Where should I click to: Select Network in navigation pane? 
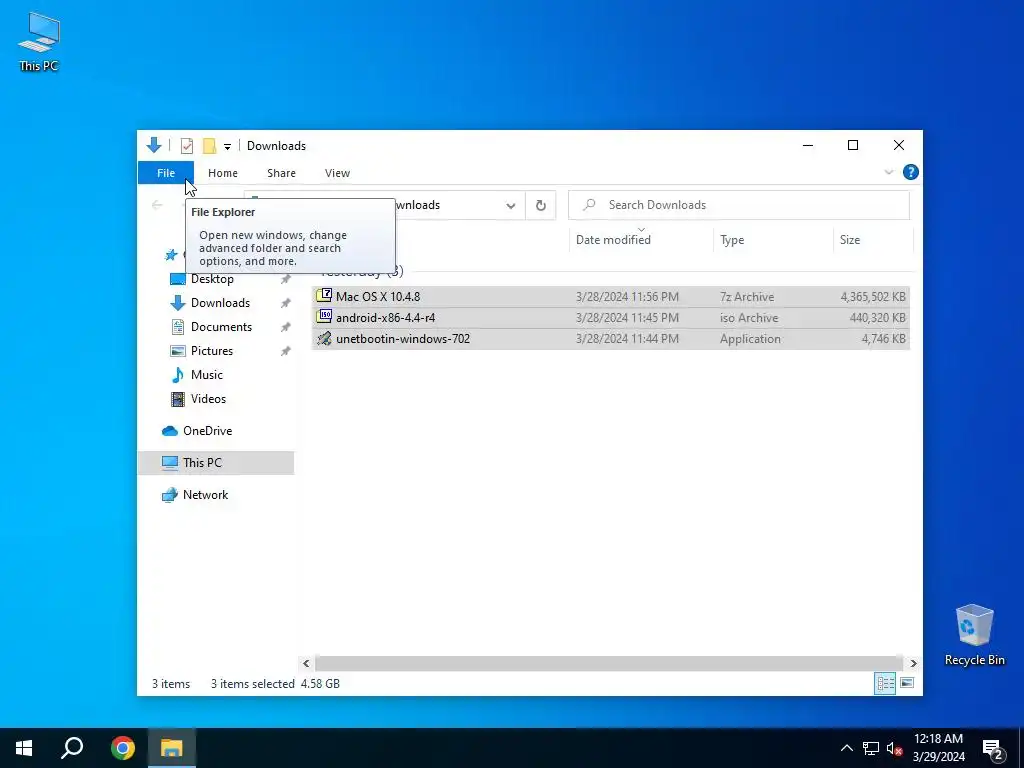pyautogui.click(x=205, y=495)
